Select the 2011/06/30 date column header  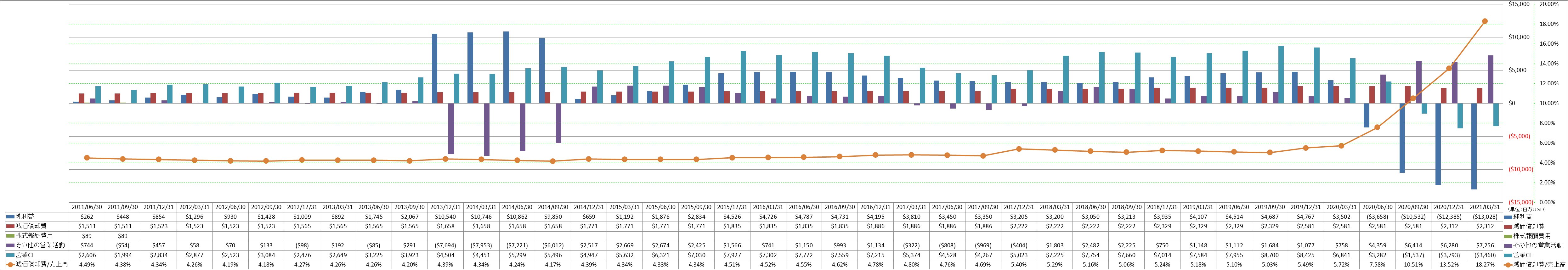(87, 207)
